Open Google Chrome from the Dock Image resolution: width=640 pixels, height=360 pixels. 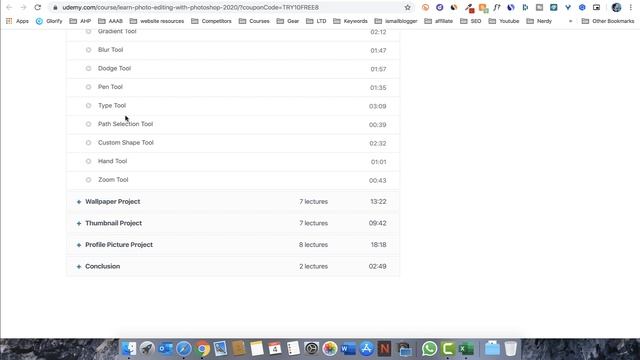tap(202, 349)
